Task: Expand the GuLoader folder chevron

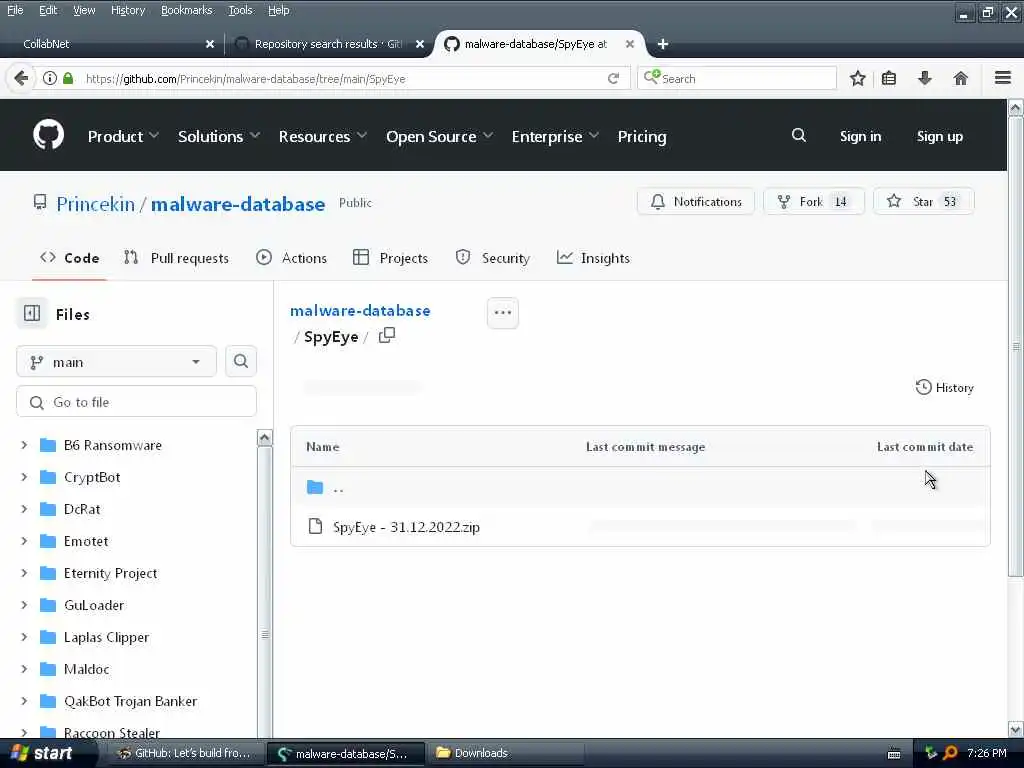Action: click(24, 605)
